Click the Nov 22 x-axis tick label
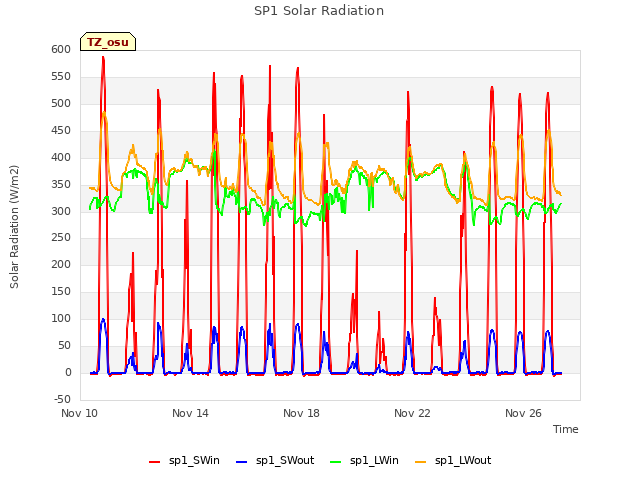The height and width of the screenshot is (480, 640). coord(412,413)
